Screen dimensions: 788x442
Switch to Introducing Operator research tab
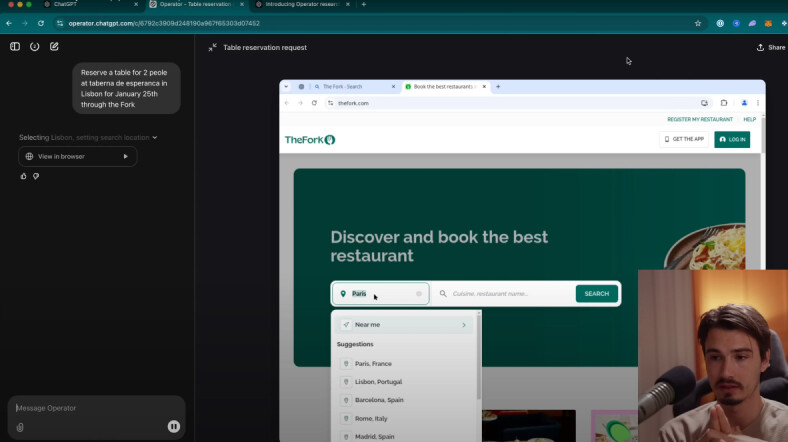click(303, 4)
